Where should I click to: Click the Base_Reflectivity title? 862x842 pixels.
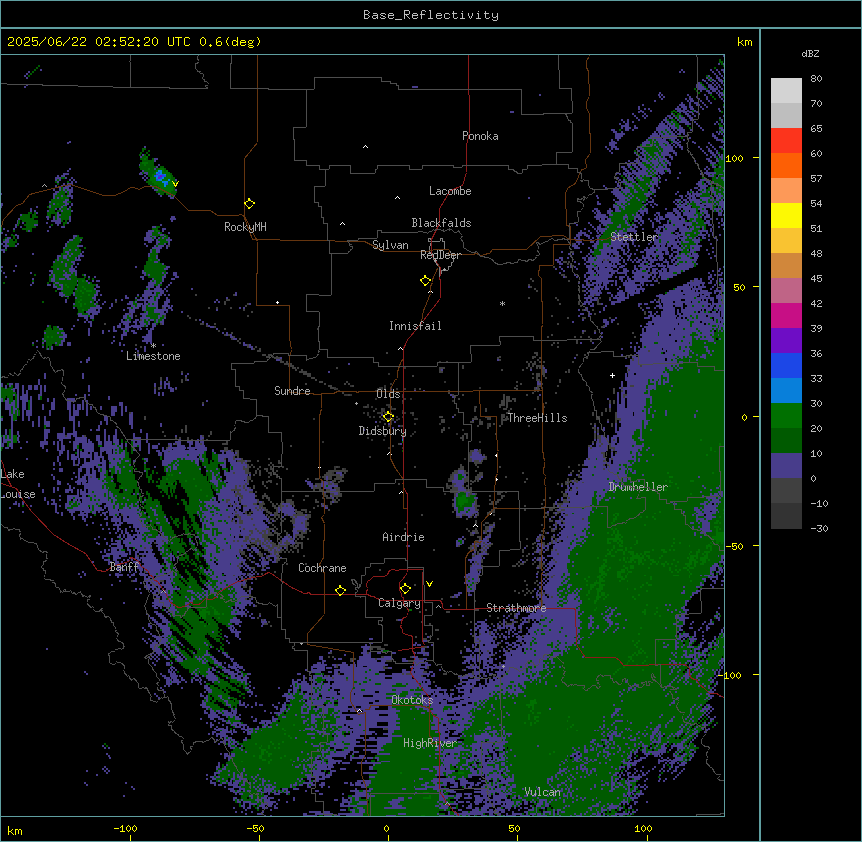tap(431, 15)
